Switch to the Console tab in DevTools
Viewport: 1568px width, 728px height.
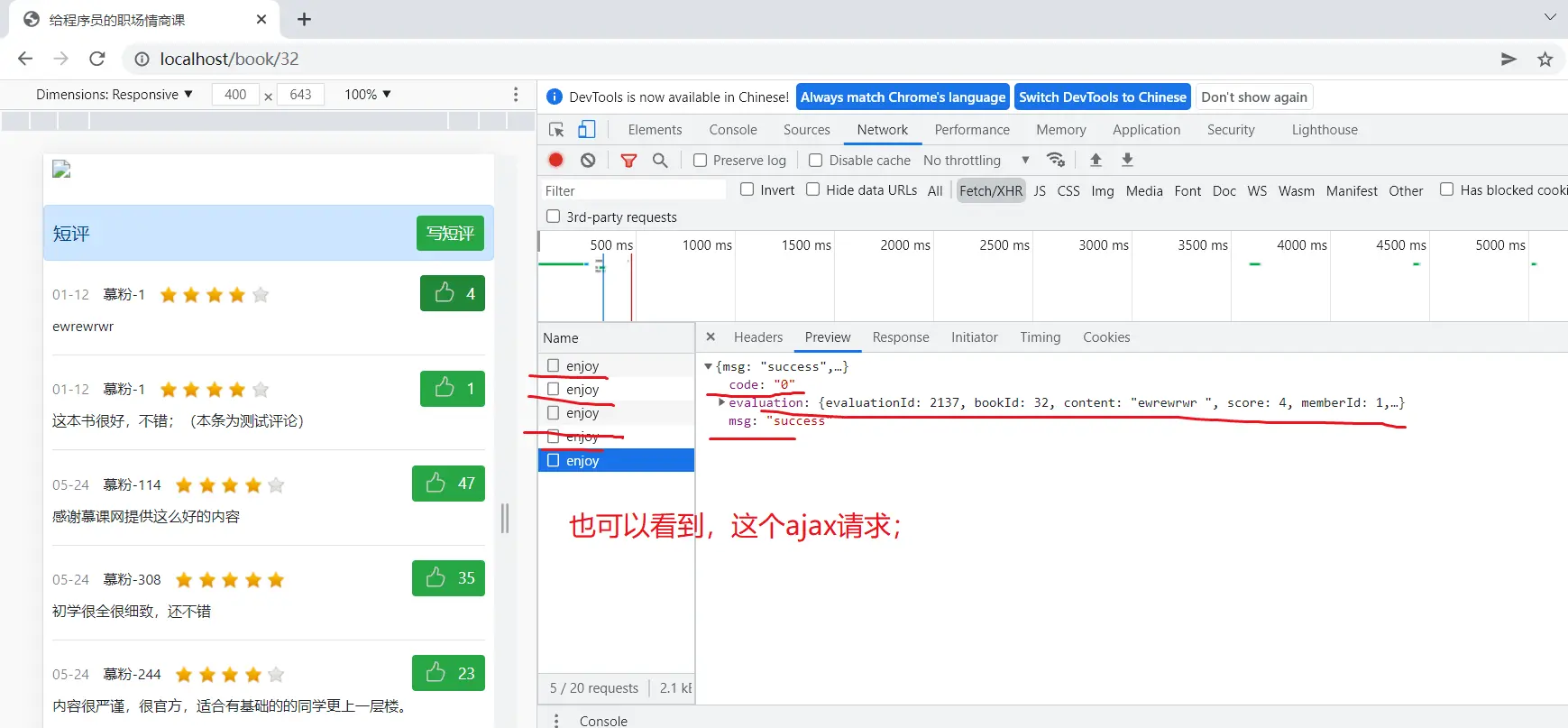(732, 130)
